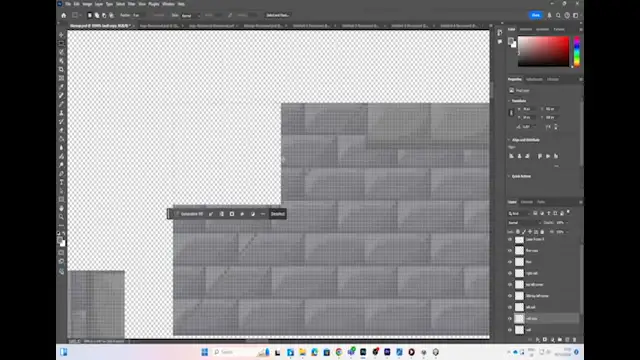Open the Filter menu
Viewport: 640px width, 360px height.
(x=131, y=4)
